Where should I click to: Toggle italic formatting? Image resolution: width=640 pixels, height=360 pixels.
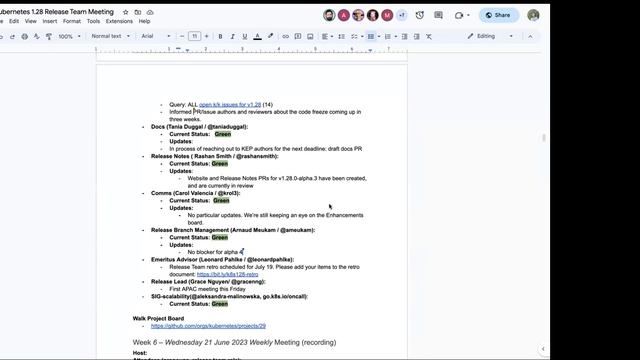tap(233, 36)
